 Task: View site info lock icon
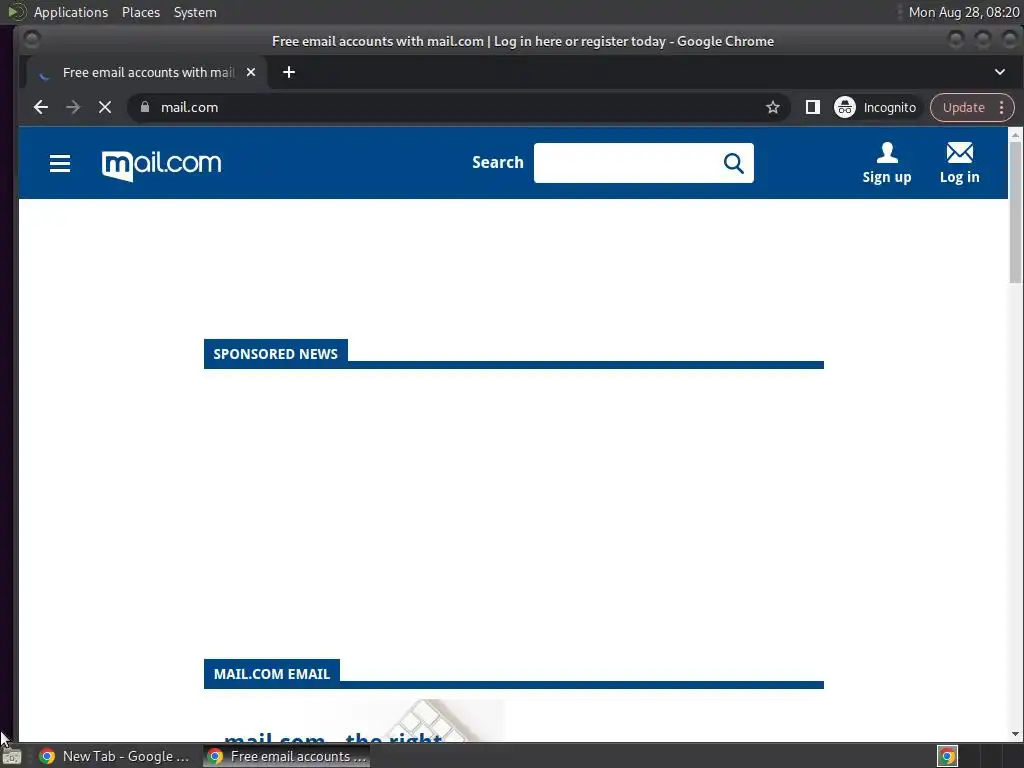pyautogui.click(x=145, y=107)
